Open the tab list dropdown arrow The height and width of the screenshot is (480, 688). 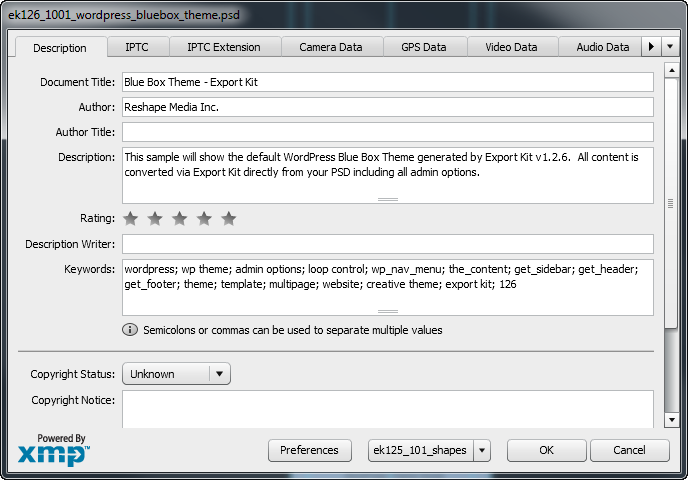click(x=670, y=47)
